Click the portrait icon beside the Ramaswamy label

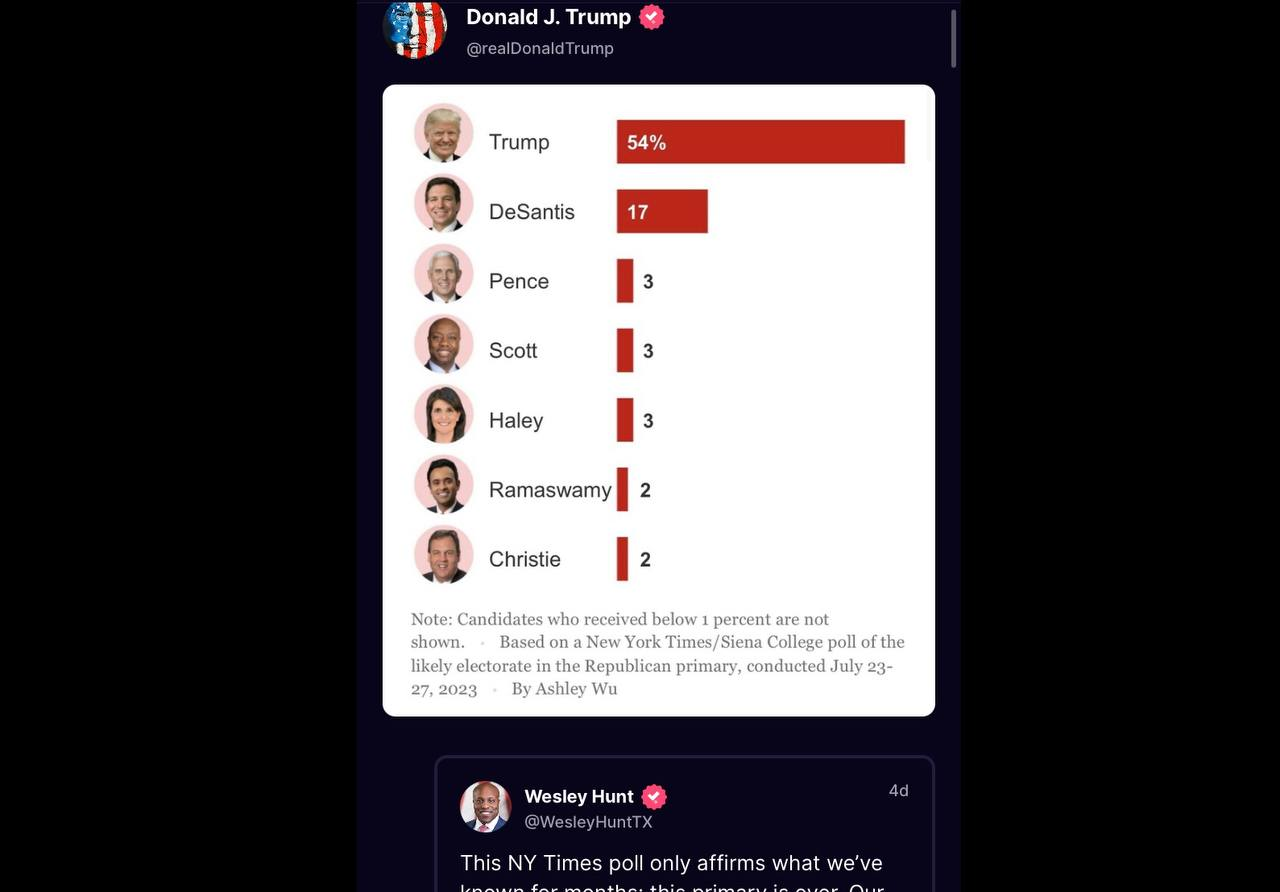point(443,484)
